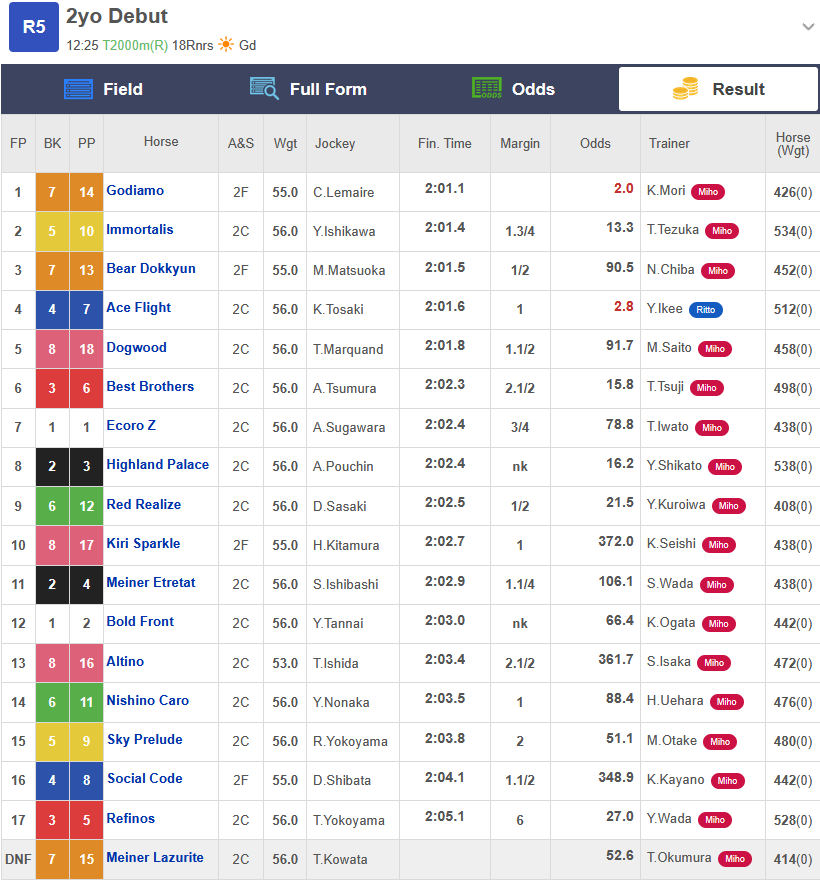Open the Field tab
This screenshot has height=881, width=820.
point(103,89)
